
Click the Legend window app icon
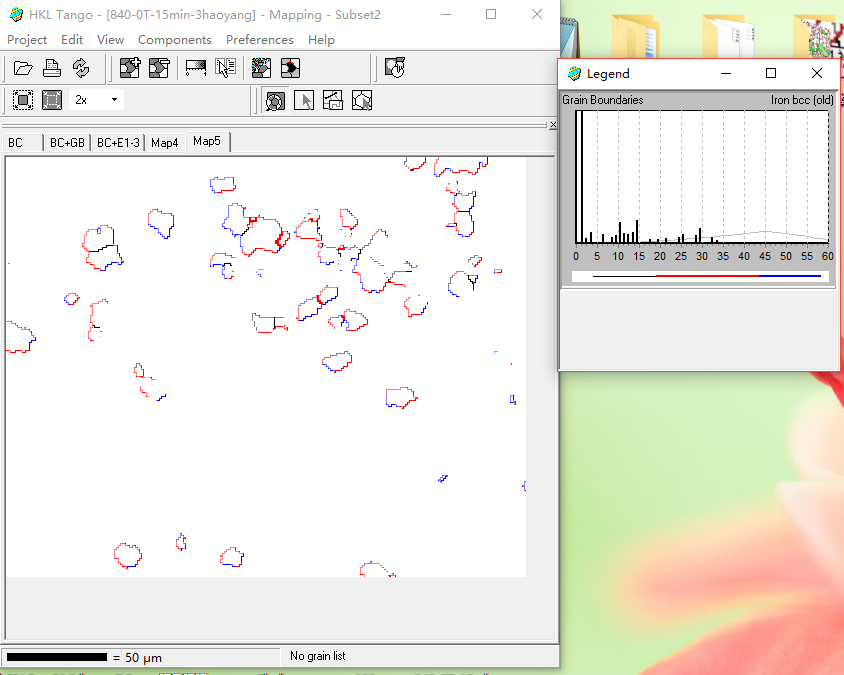tap(574, 74)
